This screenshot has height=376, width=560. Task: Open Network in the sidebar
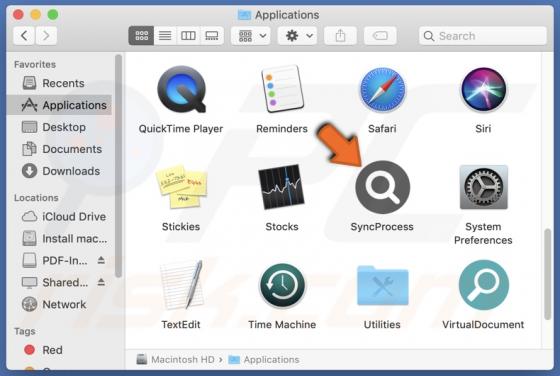click(60, 305)
